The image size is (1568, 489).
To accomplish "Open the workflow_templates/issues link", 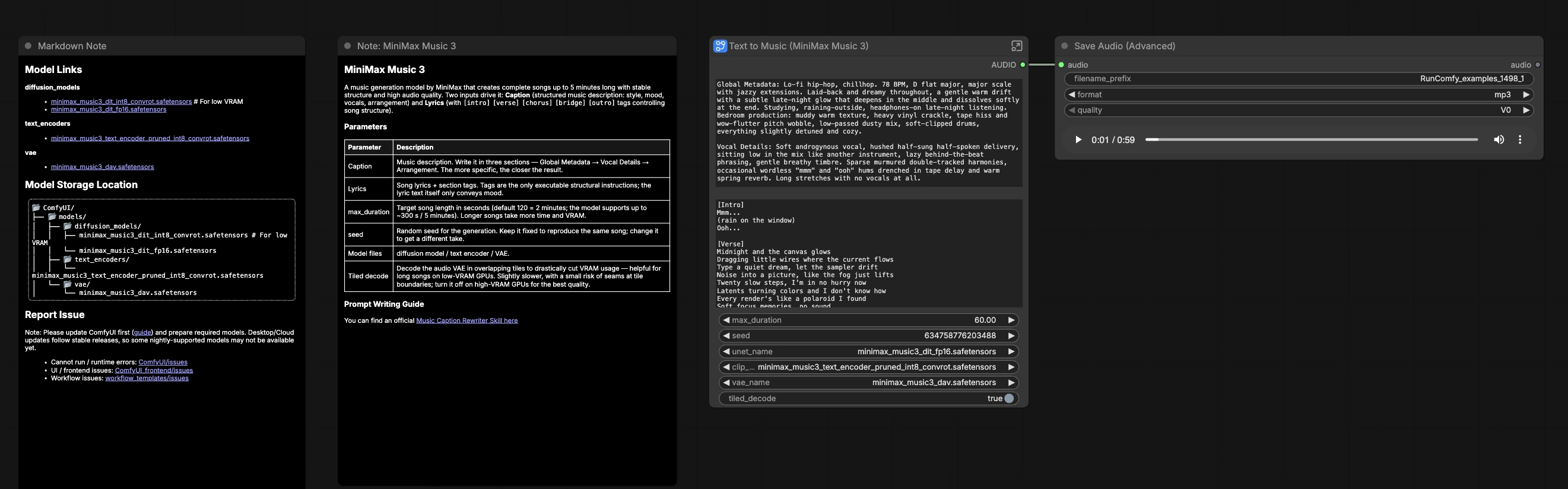I will 147,378.
